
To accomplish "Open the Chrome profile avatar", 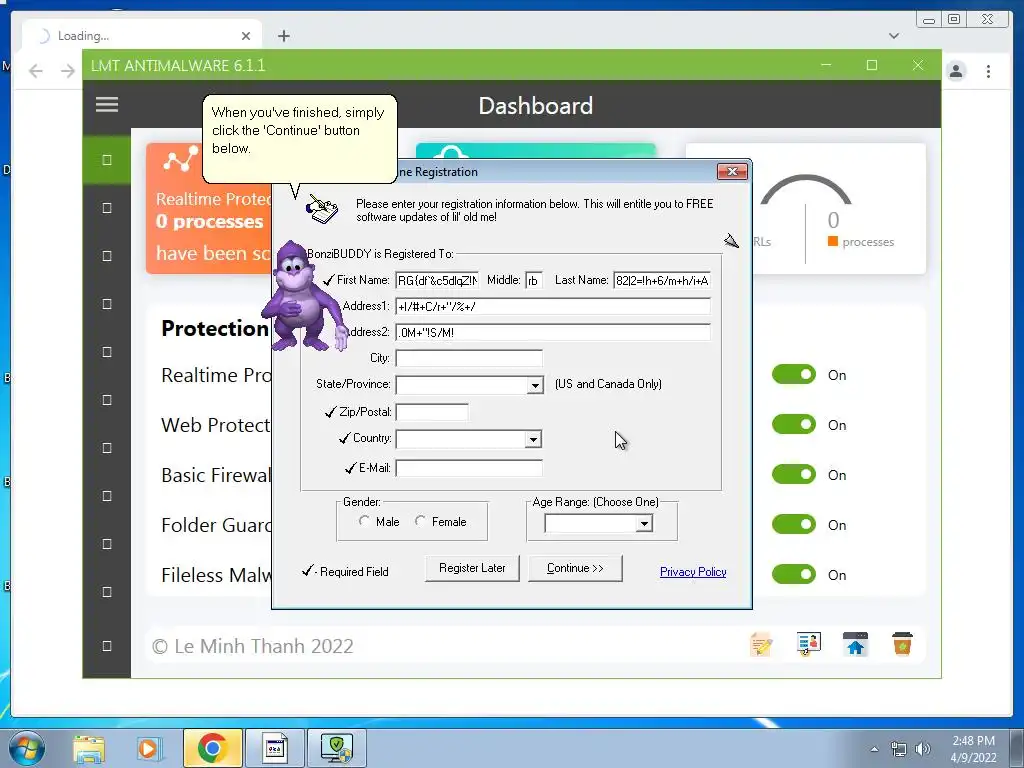I will click(x=956, y=71).
